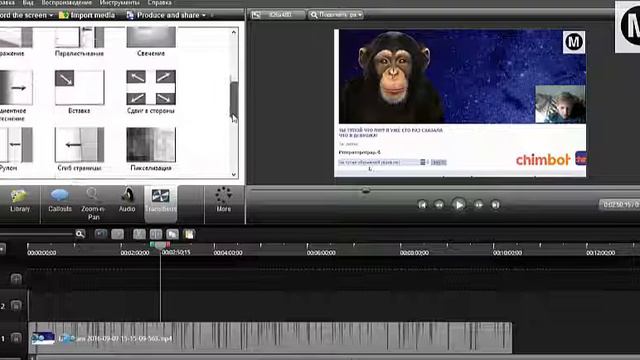Click the timeline zoom slider

[36, 234]
